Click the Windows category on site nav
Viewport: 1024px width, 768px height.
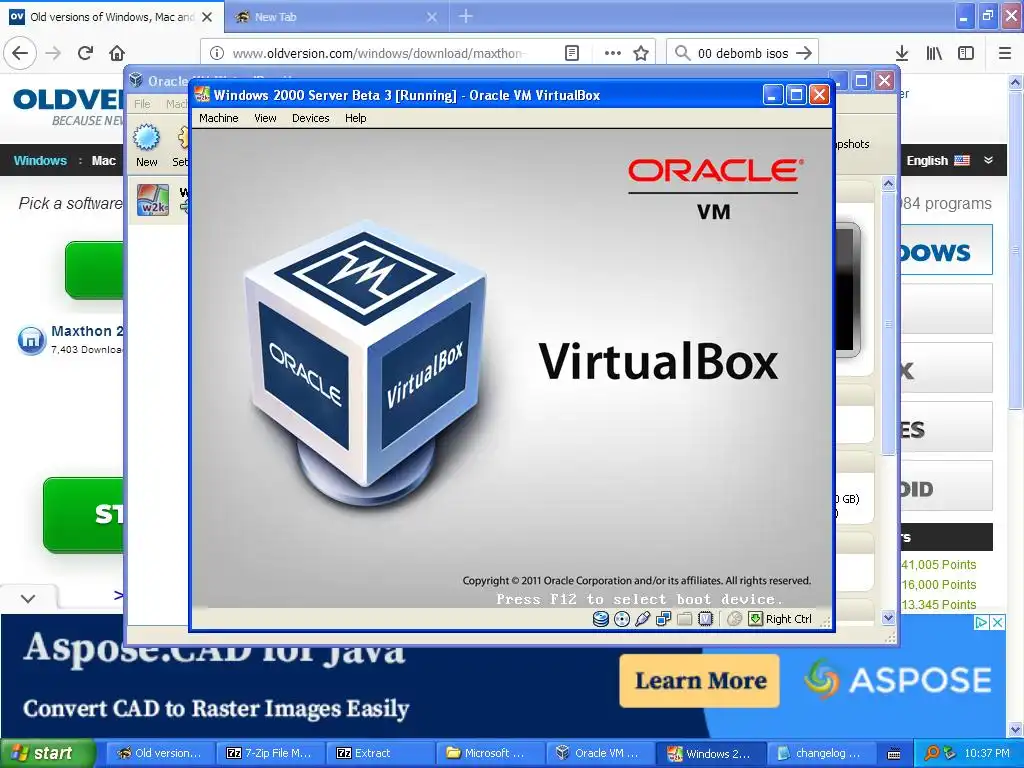coord(40,161)
